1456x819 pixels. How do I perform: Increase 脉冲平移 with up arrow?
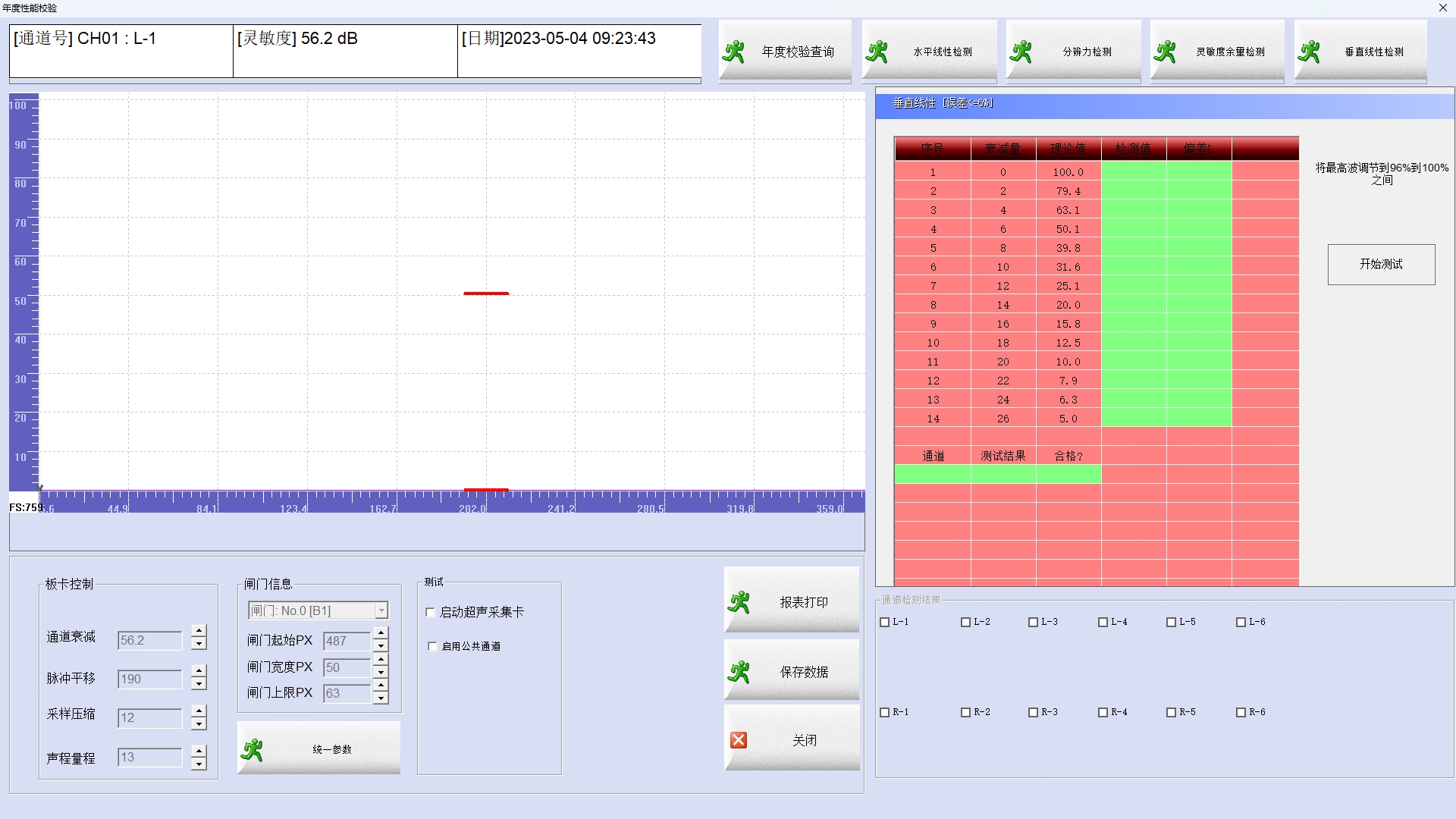pos(199,671)
